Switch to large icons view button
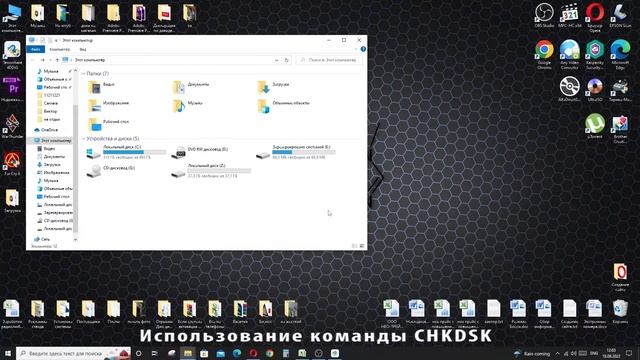Viewport: 640px width, 360px height. 362,246
